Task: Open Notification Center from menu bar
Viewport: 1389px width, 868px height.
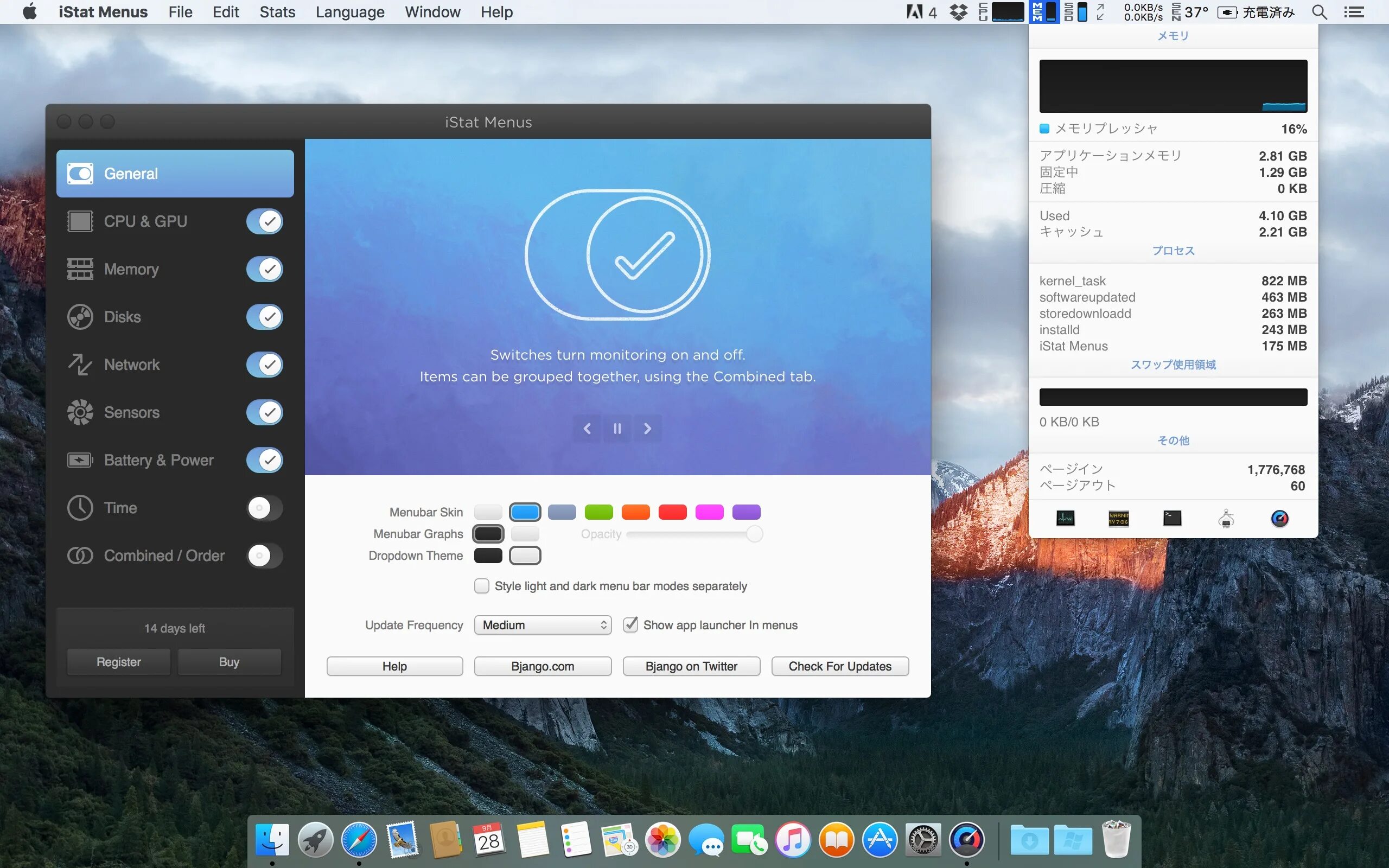Action: [1354, 12]
